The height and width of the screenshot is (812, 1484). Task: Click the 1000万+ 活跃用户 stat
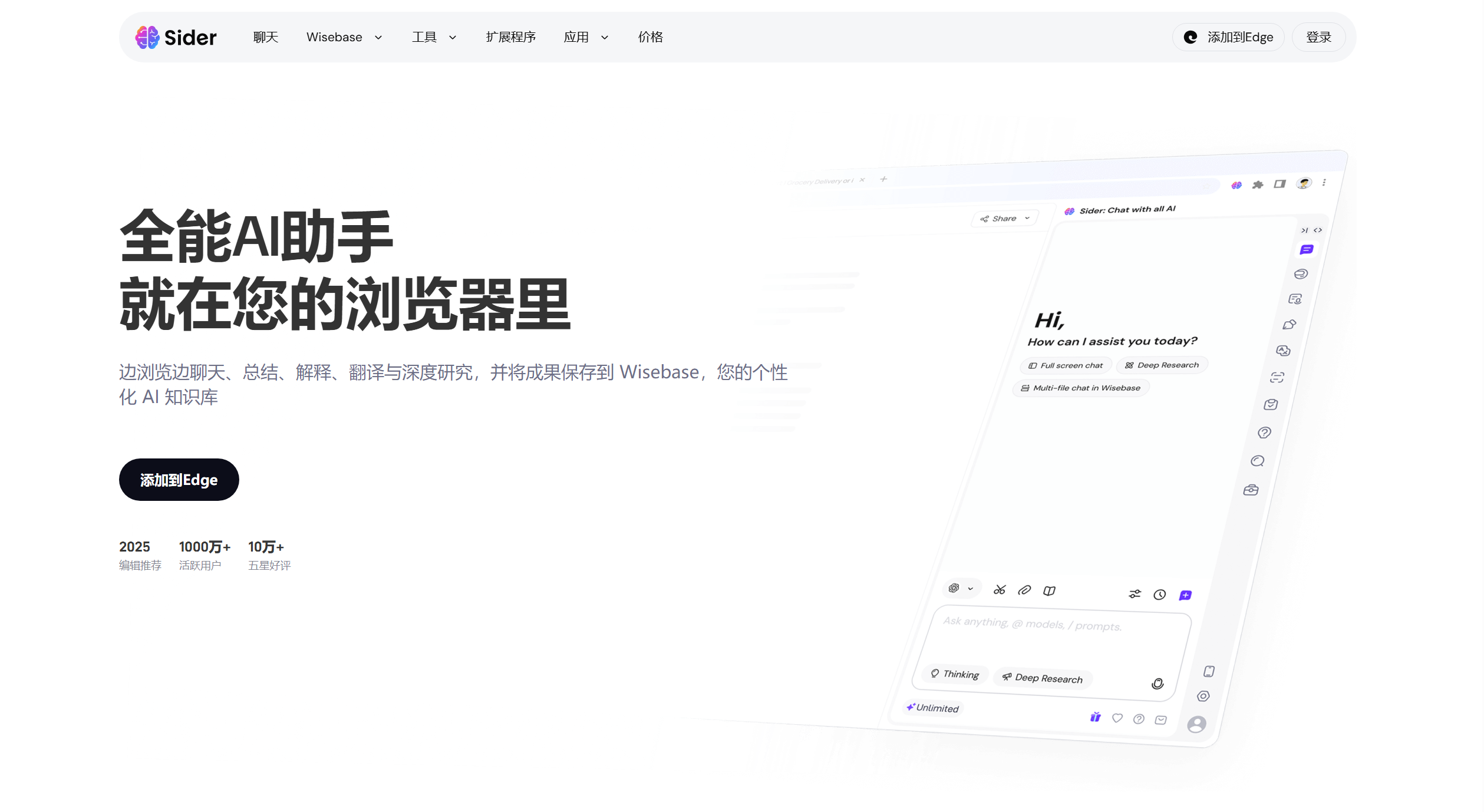[205, 555]
